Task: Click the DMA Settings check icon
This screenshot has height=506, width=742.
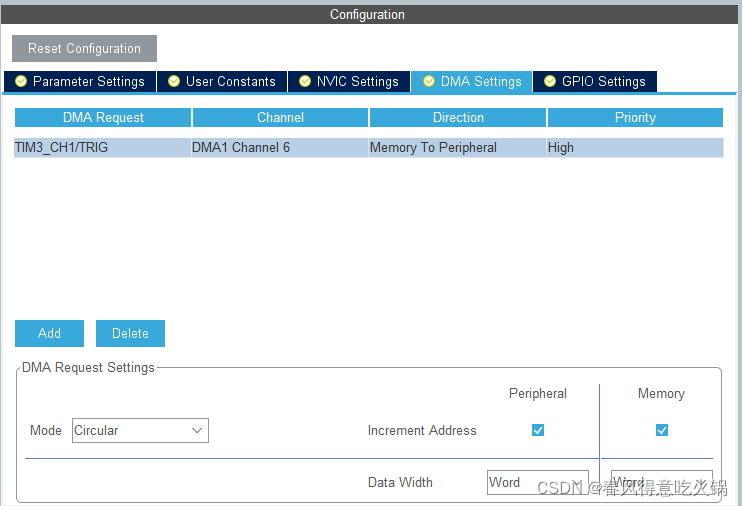Action: click(x=429, y=81)
